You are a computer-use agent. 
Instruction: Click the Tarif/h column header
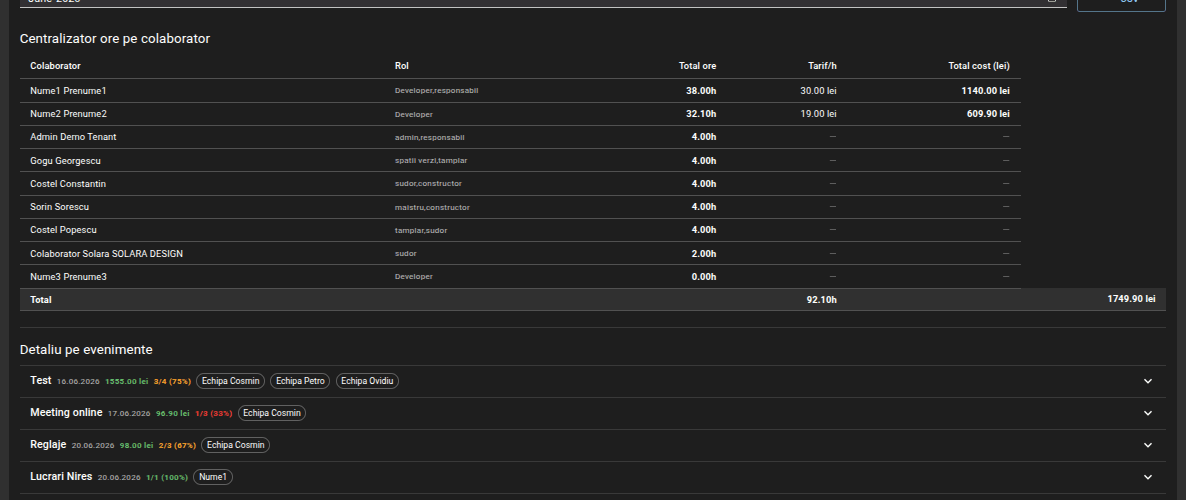822,66
